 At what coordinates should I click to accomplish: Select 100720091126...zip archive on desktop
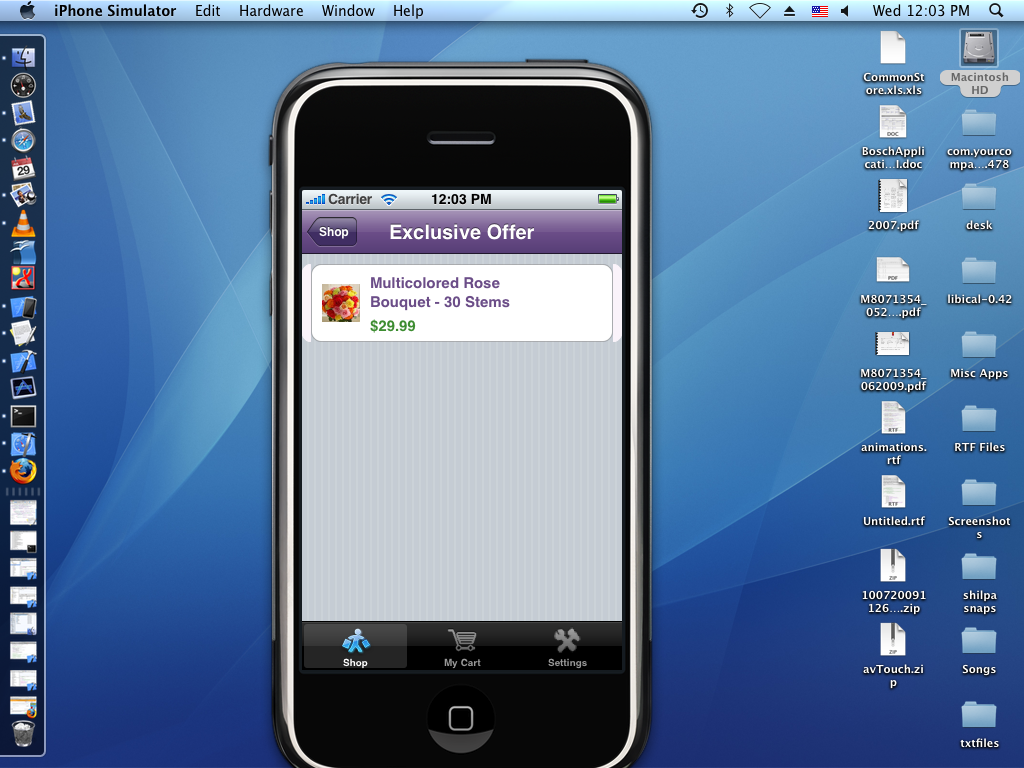point(893,582)
